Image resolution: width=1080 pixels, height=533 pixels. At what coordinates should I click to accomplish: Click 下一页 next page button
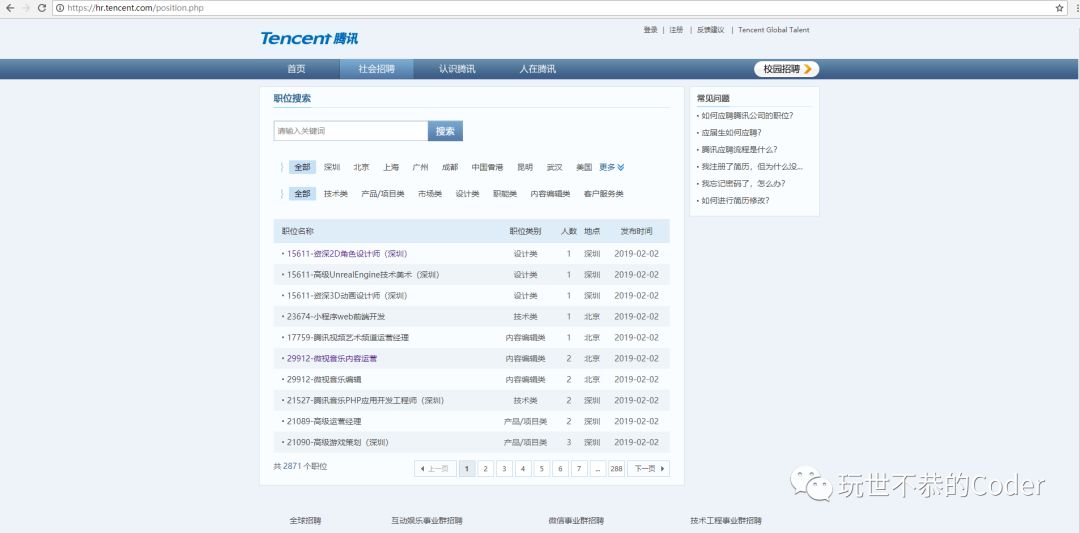point(648,468)
